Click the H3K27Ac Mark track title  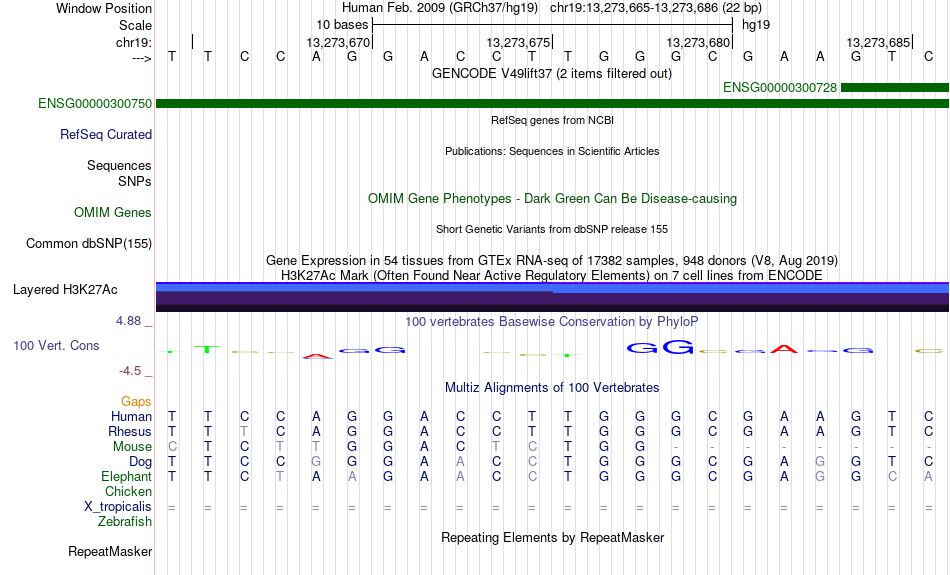pyautogui.click(x=552, y=276)
